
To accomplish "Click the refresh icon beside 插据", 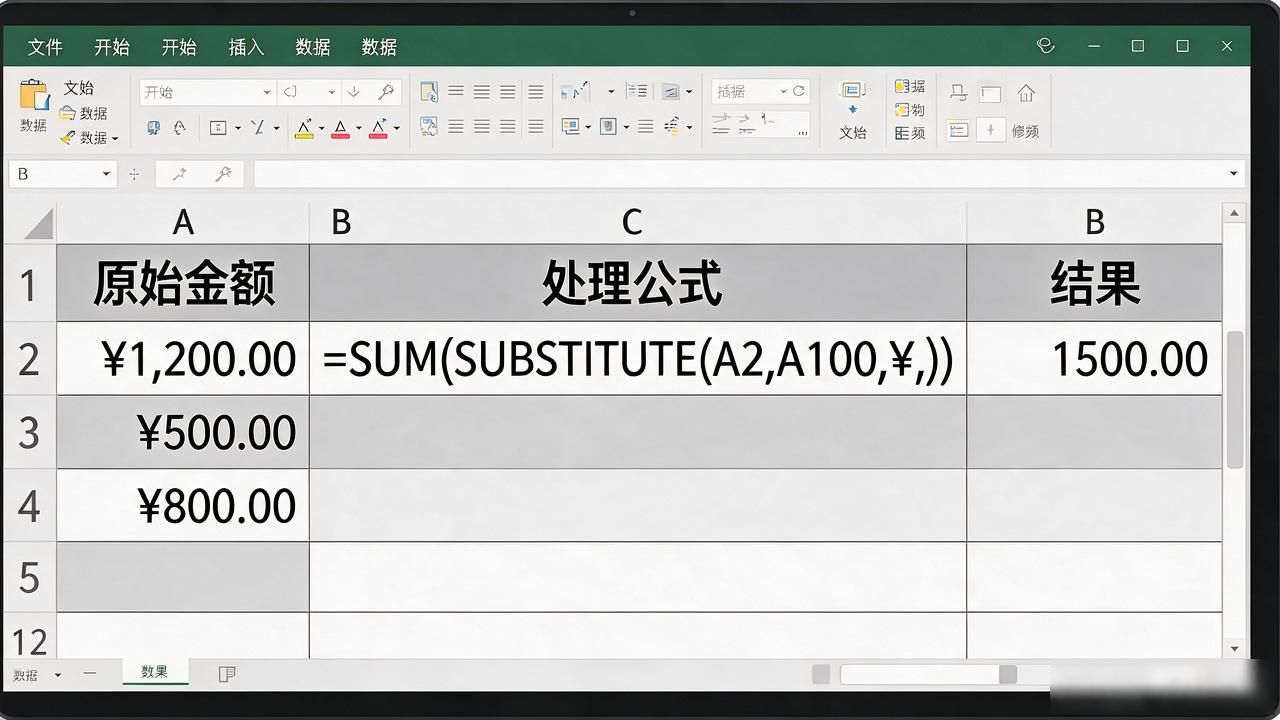I will click(x=798, y=91).
